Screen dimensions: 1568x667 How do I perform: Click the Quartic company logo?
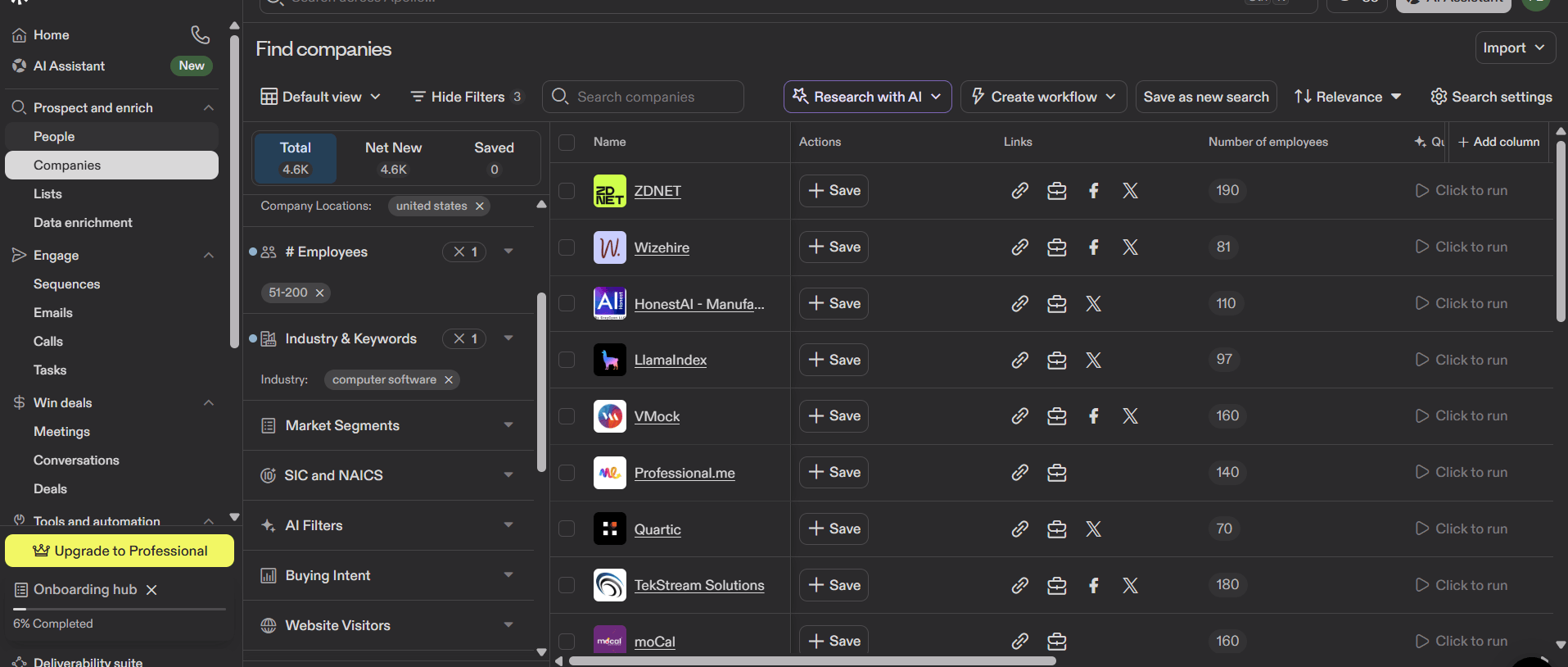pos(609,529)
